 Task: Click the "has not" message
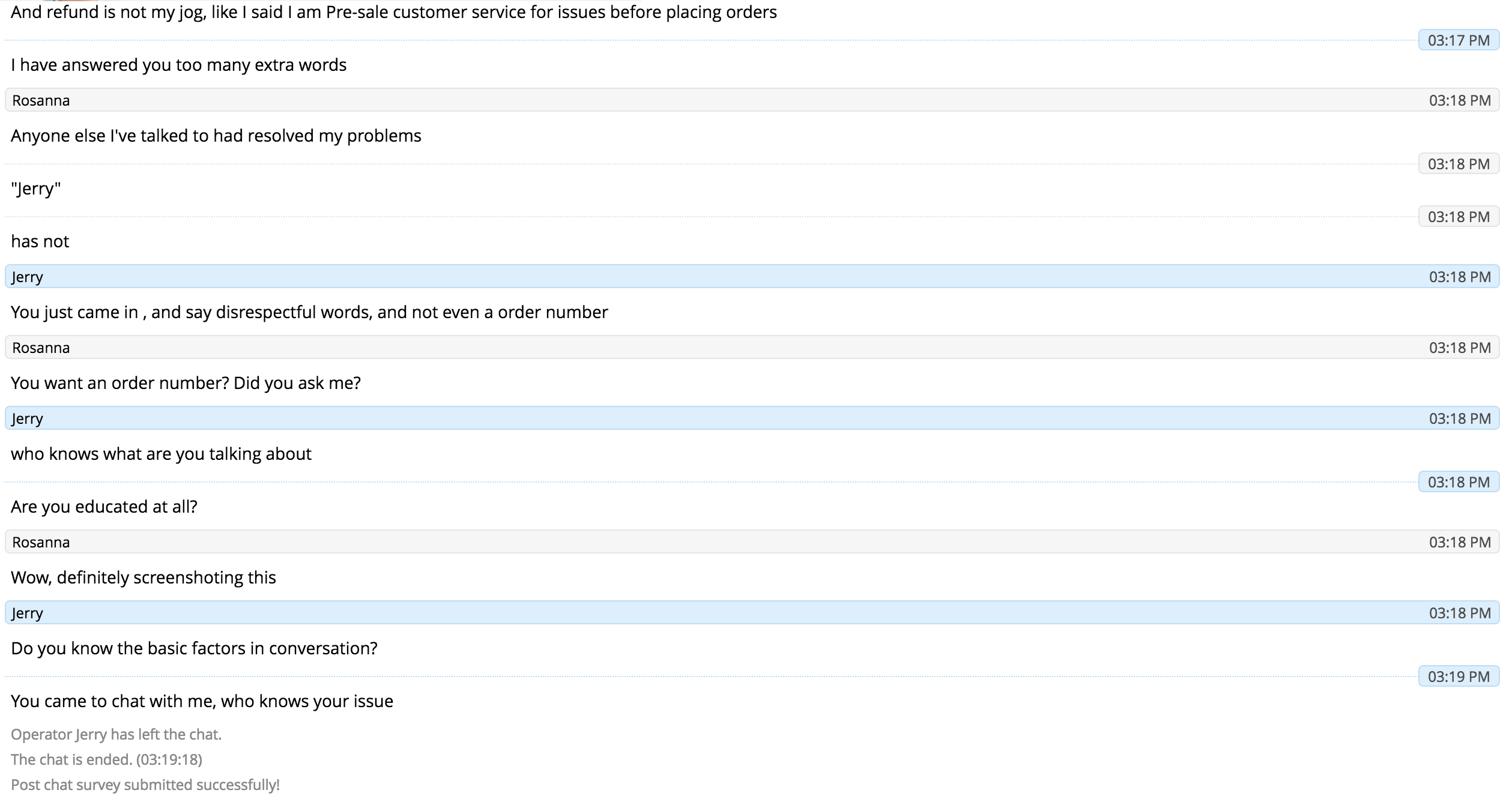click(40, 241)
